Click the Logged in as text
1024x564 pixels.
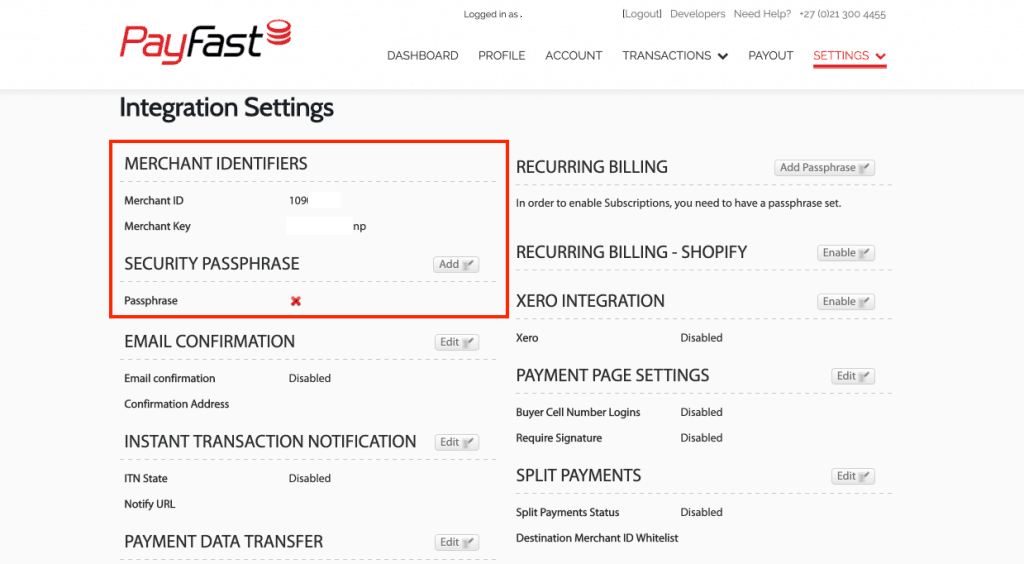click(x=492, y=14)
